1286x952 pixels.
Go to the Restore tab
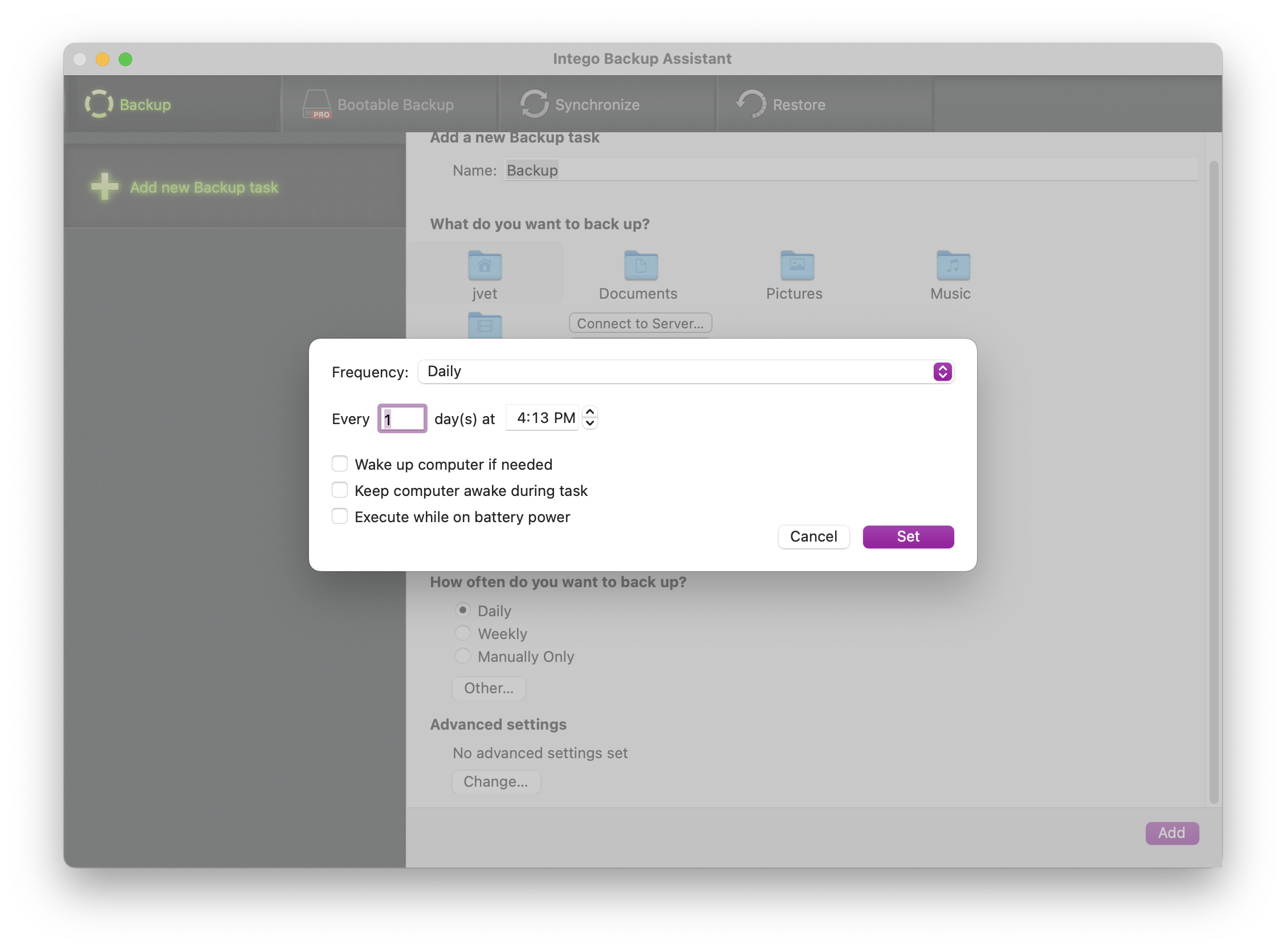825,104
